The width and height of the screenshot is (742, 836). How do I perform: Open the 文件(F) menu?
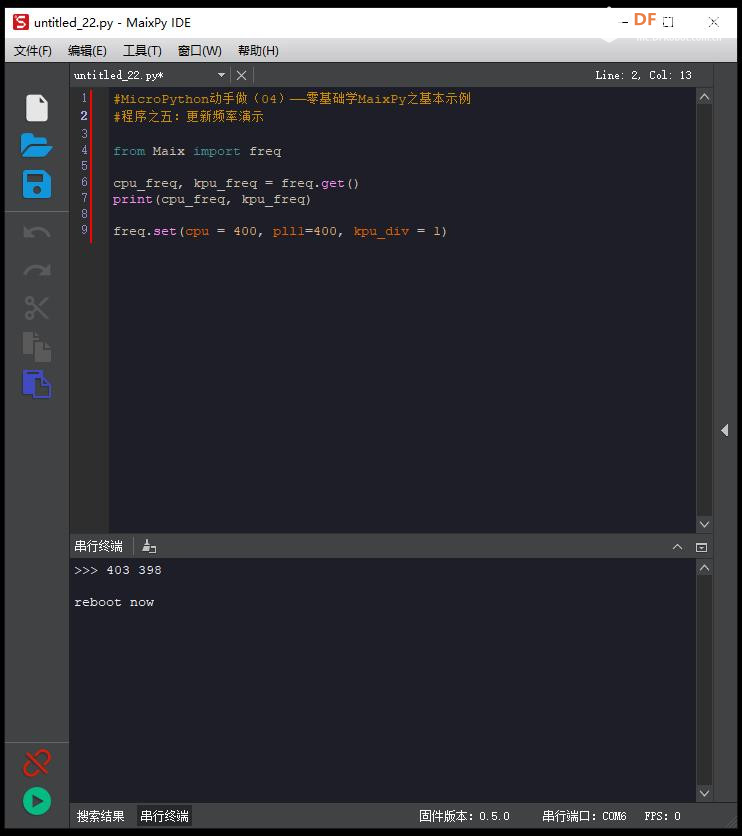tap(33, 51)
